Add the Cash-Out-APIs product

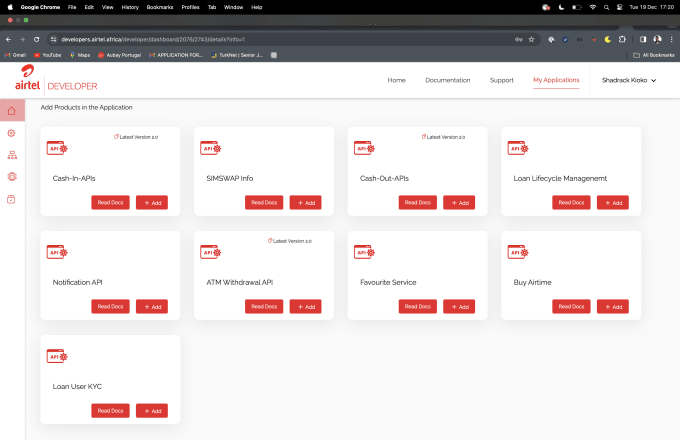click(459, 202)
